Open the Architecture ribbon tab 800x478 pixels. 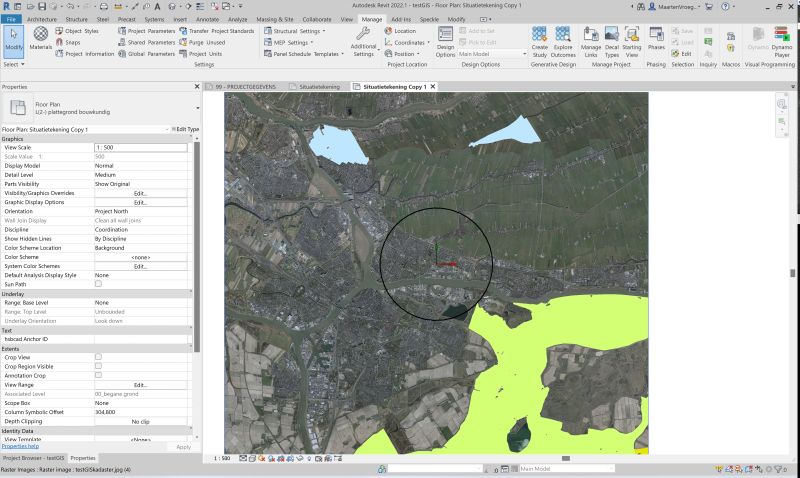coord(42,19)
